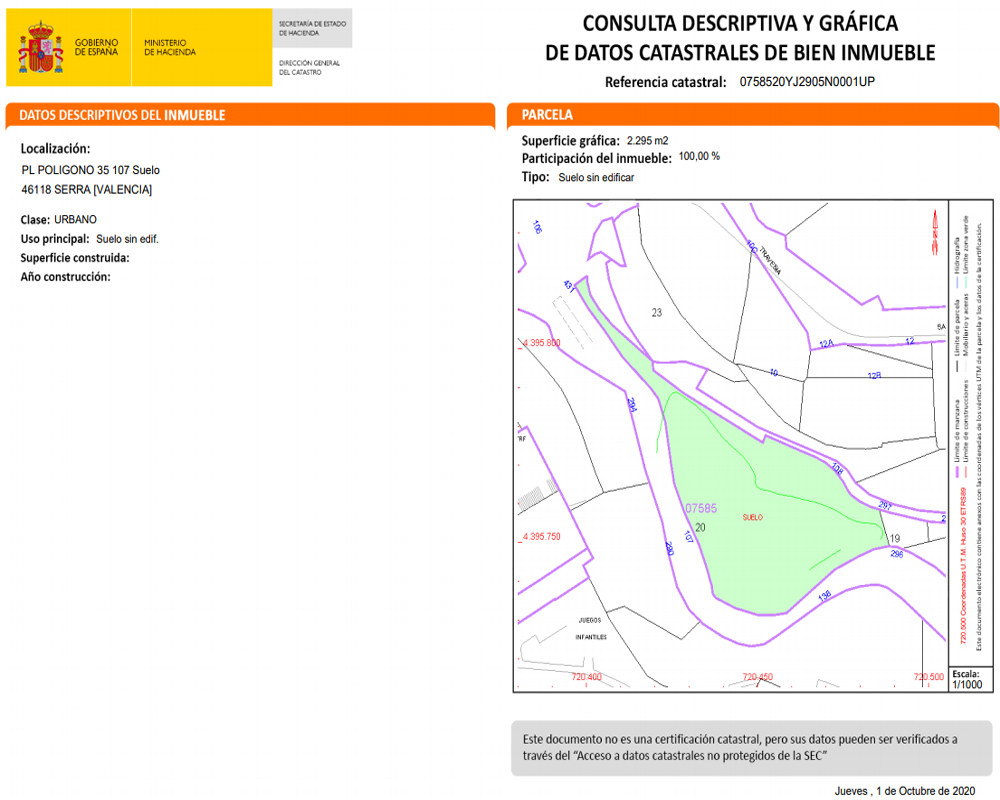Click the Ministerio de Hacienda label
The image size is (1000, 800).
pyautogui.click(x=170, y=47)
